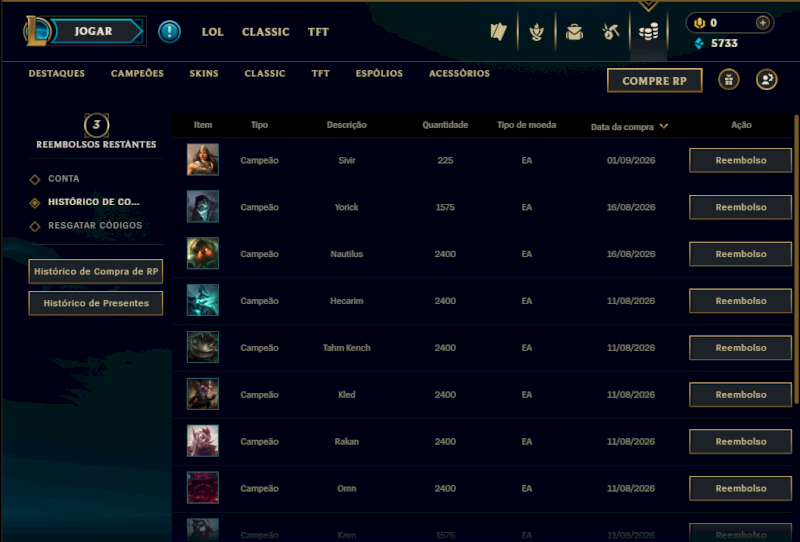Open the blue alert notification icon
The height and width of the screenshot is (542, 800).
tap(169, 32)
